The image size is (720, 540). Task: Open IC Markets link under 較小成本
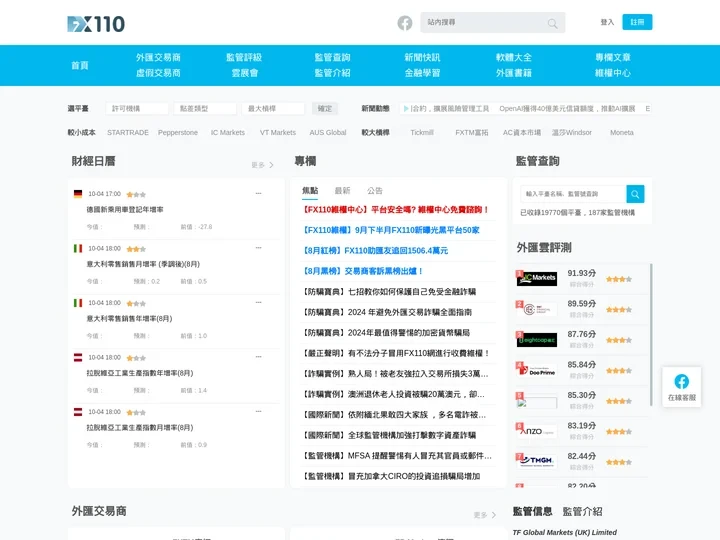pyautogui.click(x=228, y=132)
